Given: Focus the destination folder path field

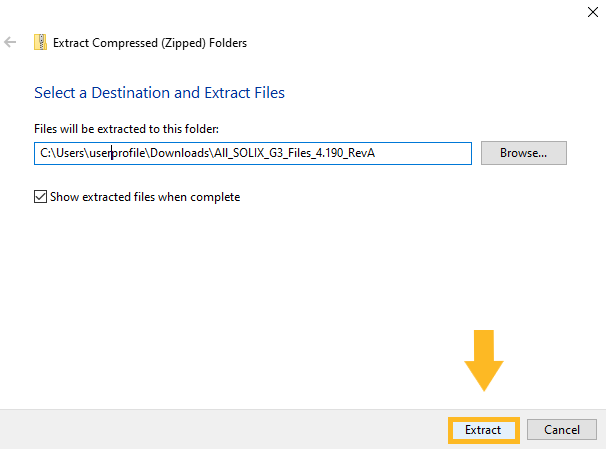Looking at the screenshot, I should pyautogui.click(x=252, y=153).
